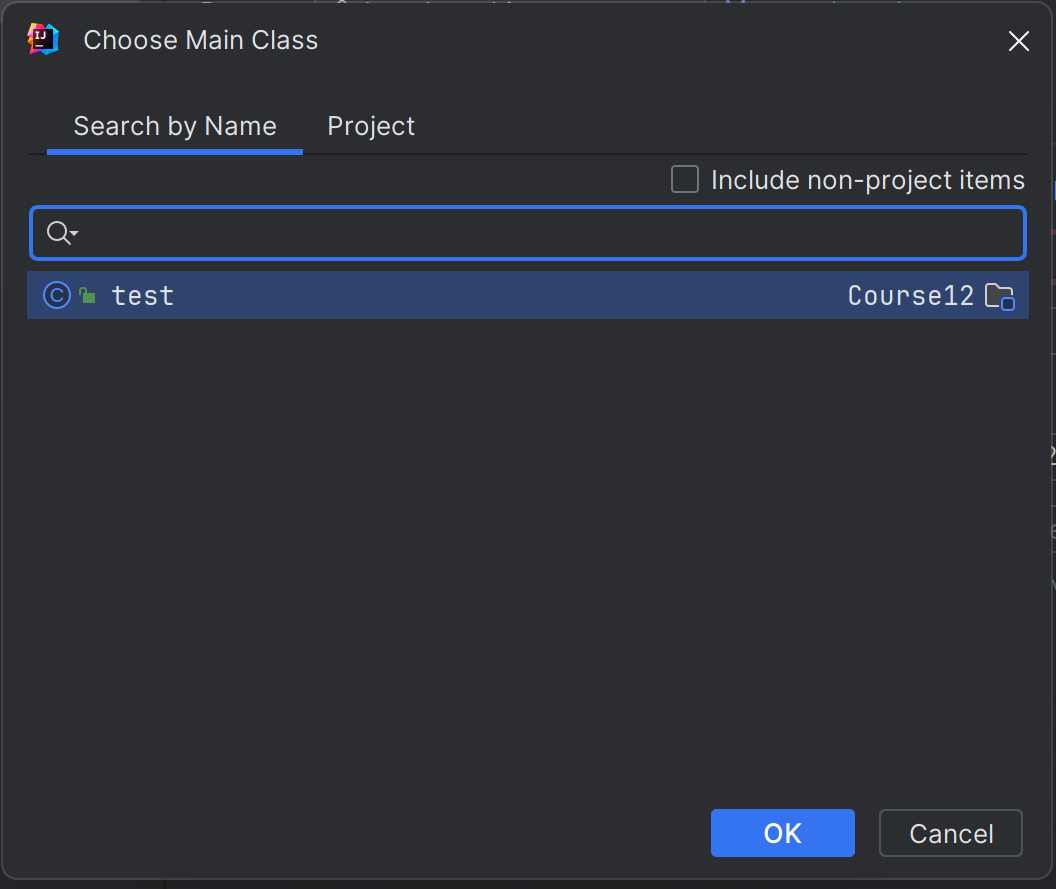The image size is (1056, 889).
Task: Switch to the Project tab
Action: 370,126
